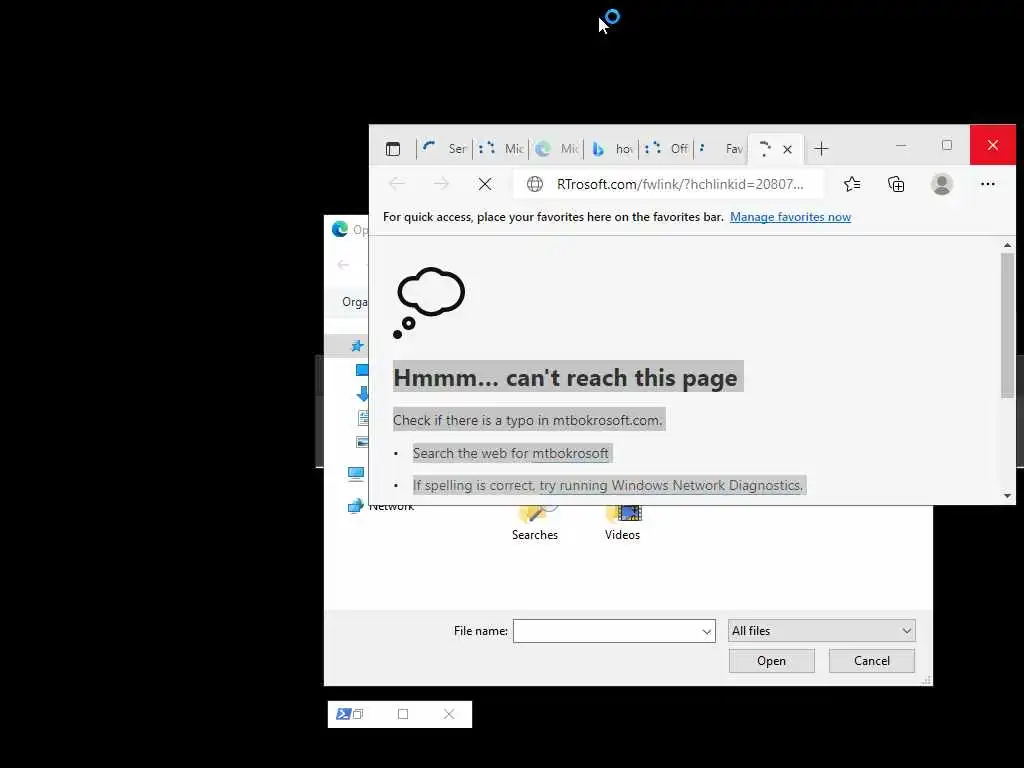Click 'Manage favorites now' link
Image resolution: width=1024 pixels, height=768 pixels.
pos(790,217)
